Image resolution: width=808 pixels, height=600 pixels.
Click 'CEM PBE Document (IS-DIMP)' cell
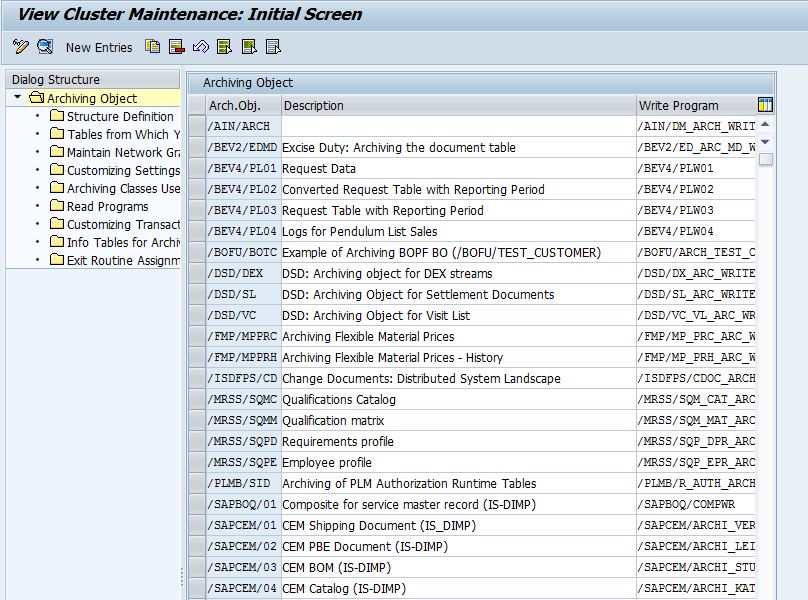click(x=459, y=546)
